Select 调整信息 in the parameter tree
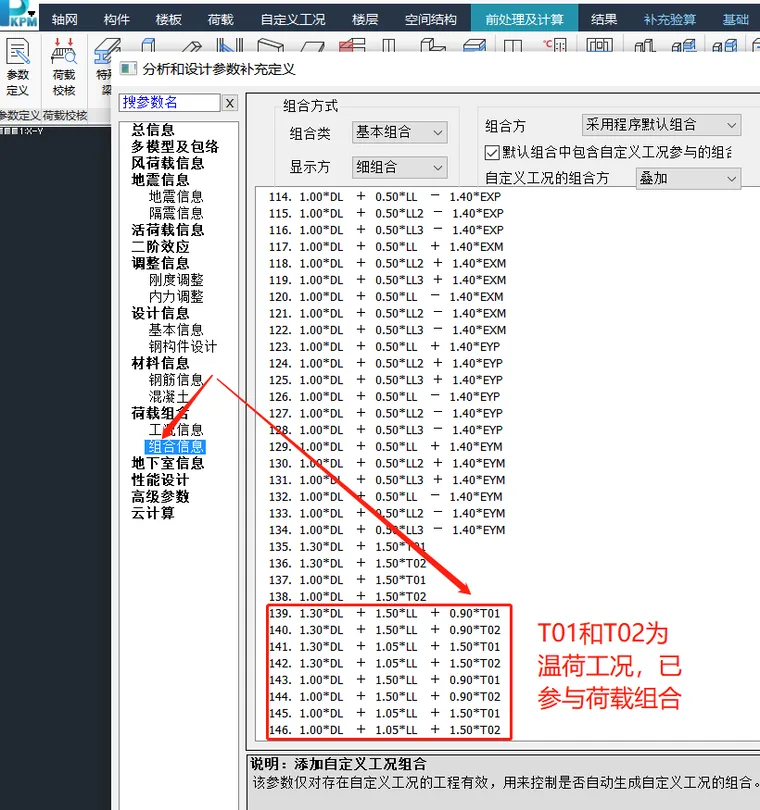The image size is (760, 810). 161,263
